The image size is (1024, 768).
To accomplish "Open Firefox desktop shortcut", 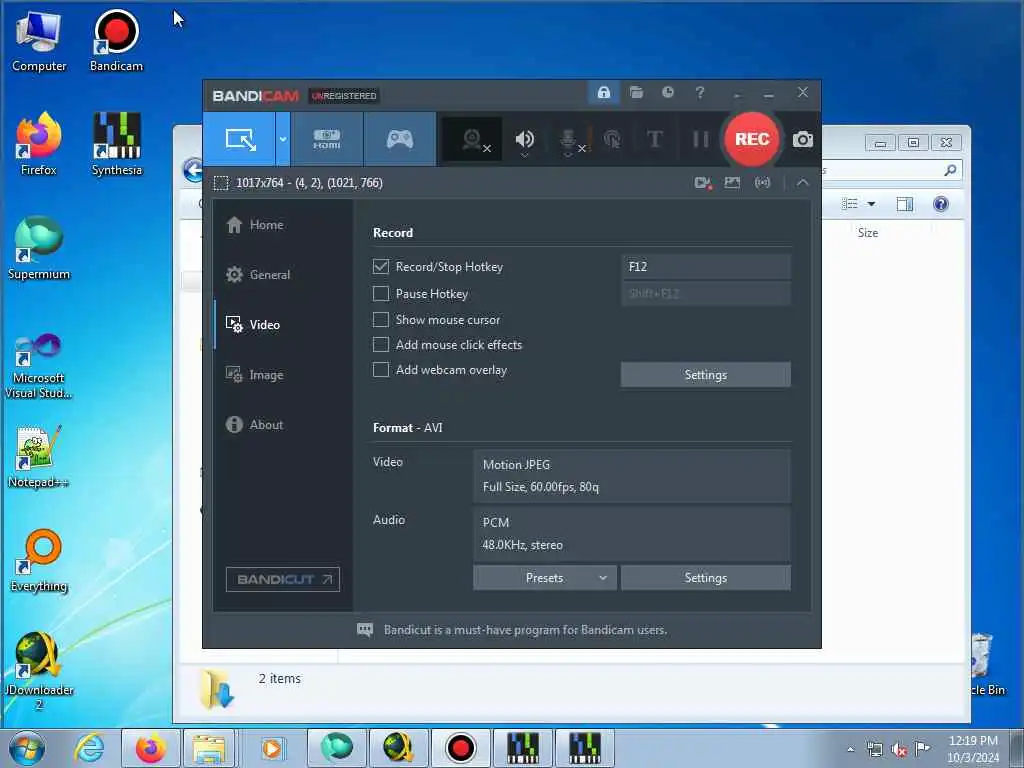I will click(x=39, y=144).
